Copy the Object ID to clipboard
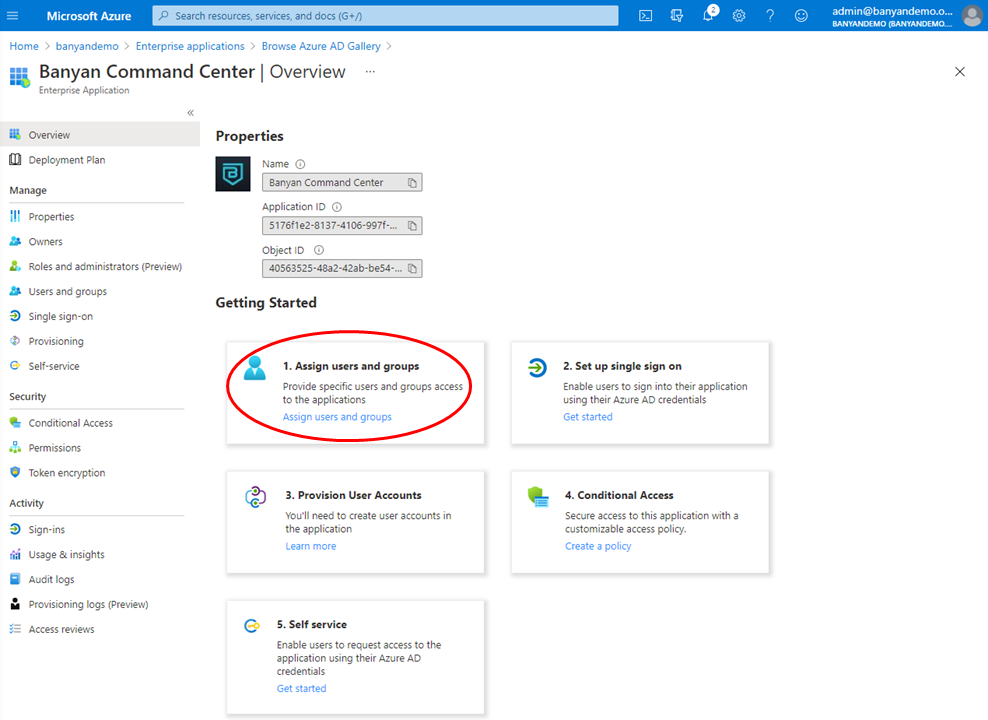 click(x=411, y=268)
